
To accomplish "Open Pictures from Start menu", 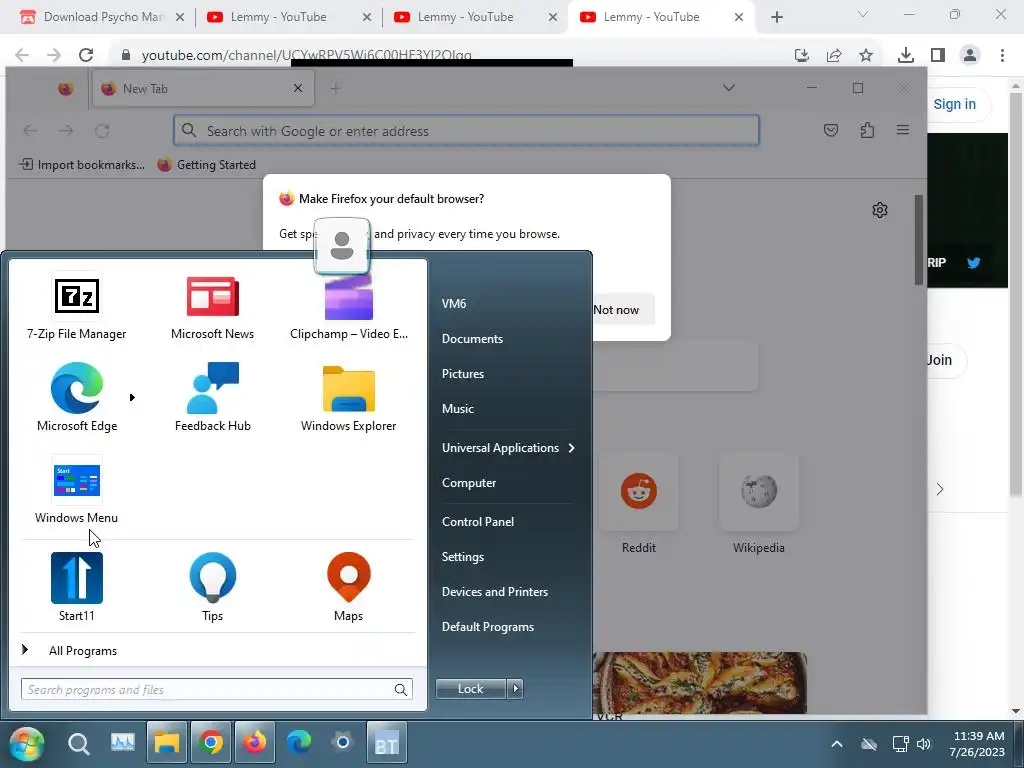I will pos(462,374).
